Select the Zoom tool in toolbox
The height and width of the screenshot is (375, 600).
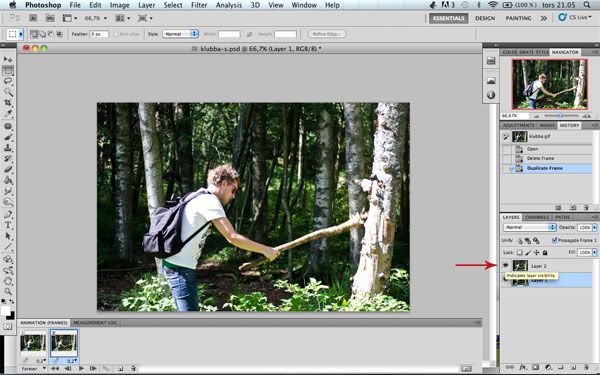click(x=8, y=291)
